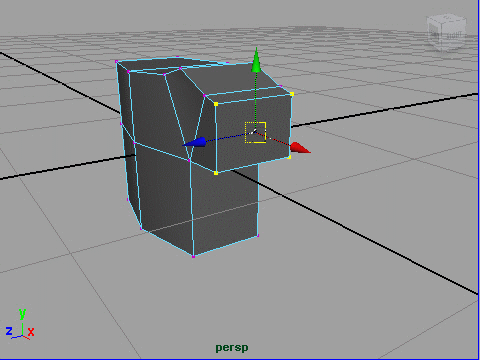This screenshot has height=360, width=480.
Task: Click the yellow center square of the manipulator
Action: [255, 132]
